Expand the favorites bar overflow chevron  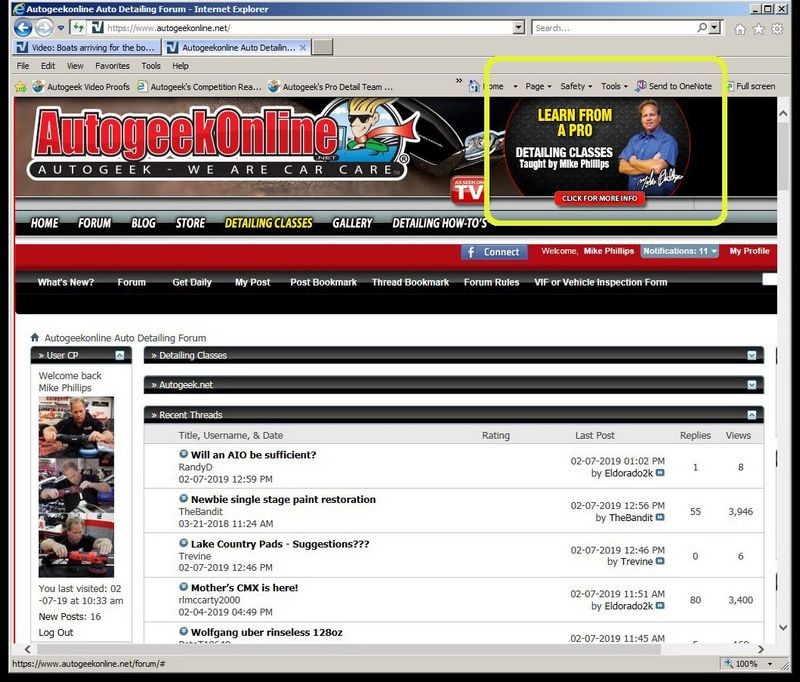point(459,81)
